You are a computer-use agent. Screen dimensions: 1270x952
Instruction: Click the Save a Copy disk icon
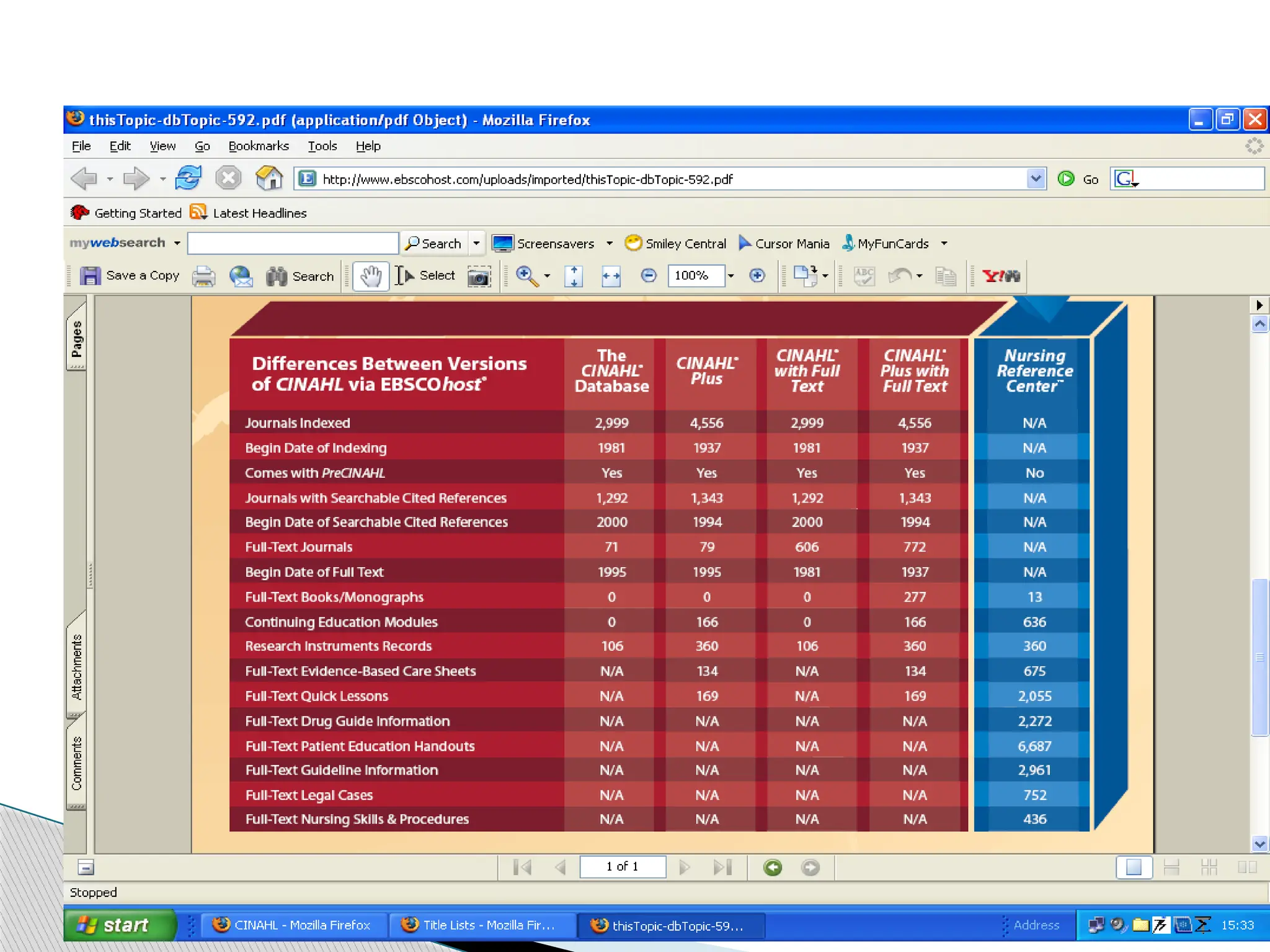pos(90,276)
